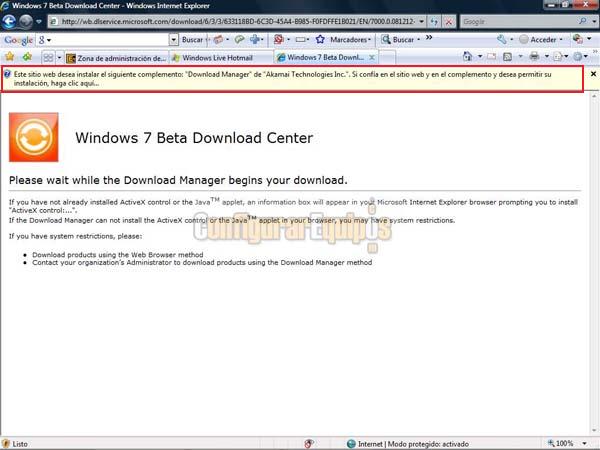Show more Google toolbar buttons chevron
This screenshot has width=600, height=450.
click(x=429, y=38)
